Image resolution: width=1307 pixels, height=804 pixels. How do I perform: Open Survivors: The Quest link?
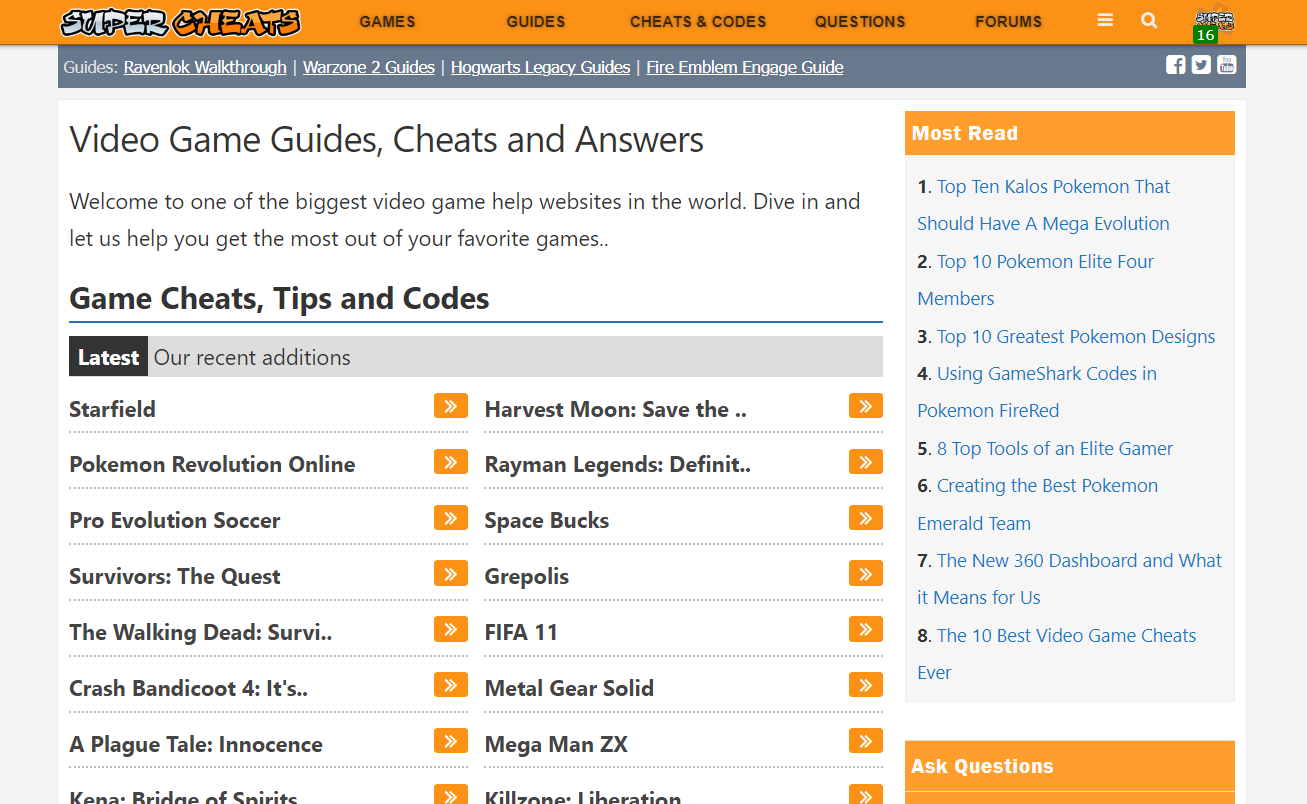coord(175,577)
